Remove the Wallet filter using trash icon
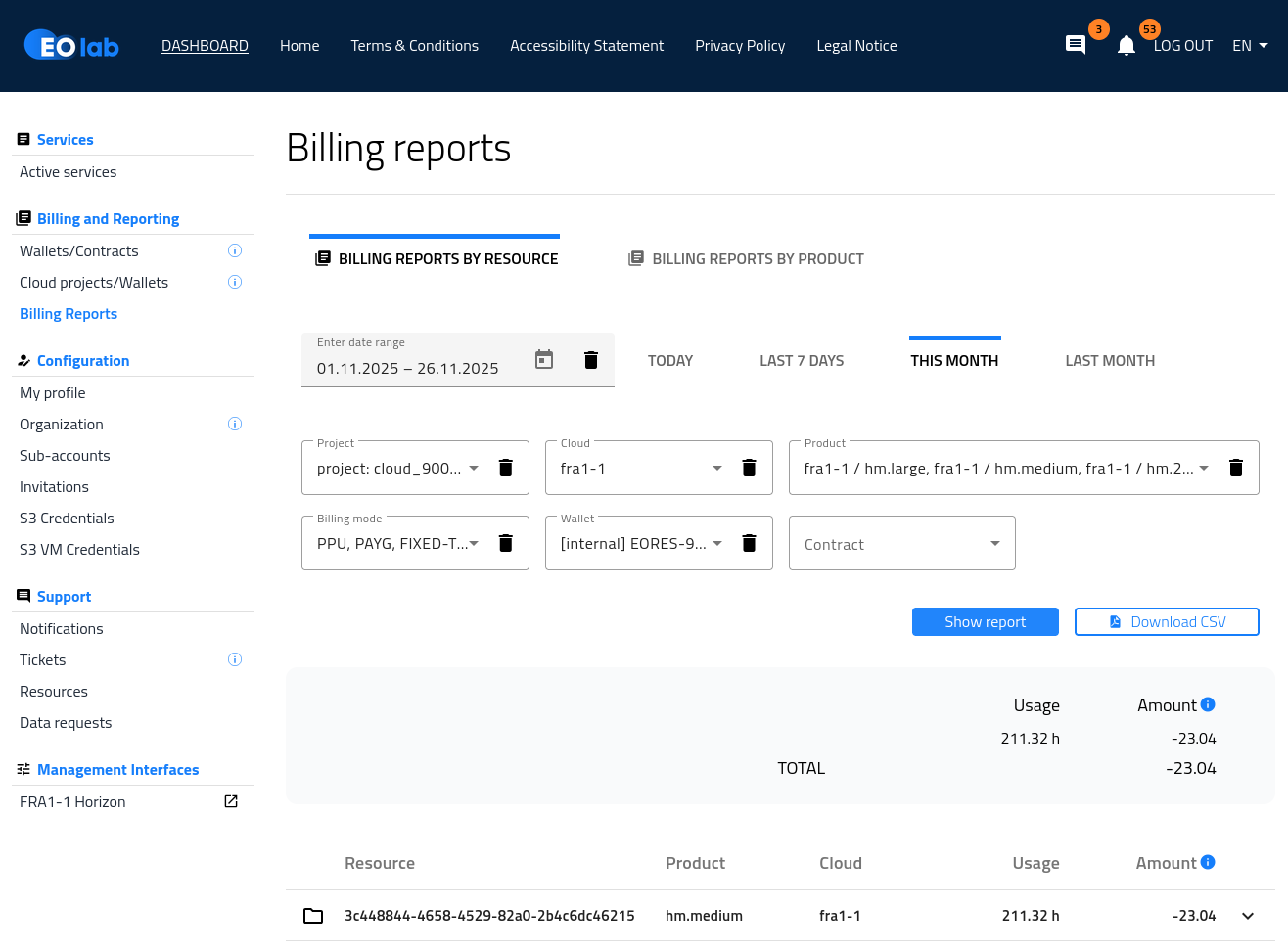Viewport: 1288px width, 947px height. click(x=749, y=543)
